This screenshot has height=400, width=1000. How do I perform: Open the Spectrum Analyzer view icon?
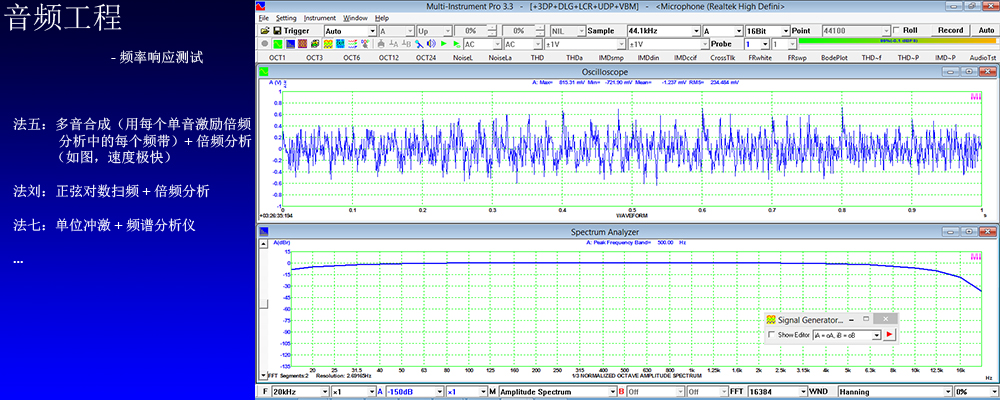[x=290, y=44]
